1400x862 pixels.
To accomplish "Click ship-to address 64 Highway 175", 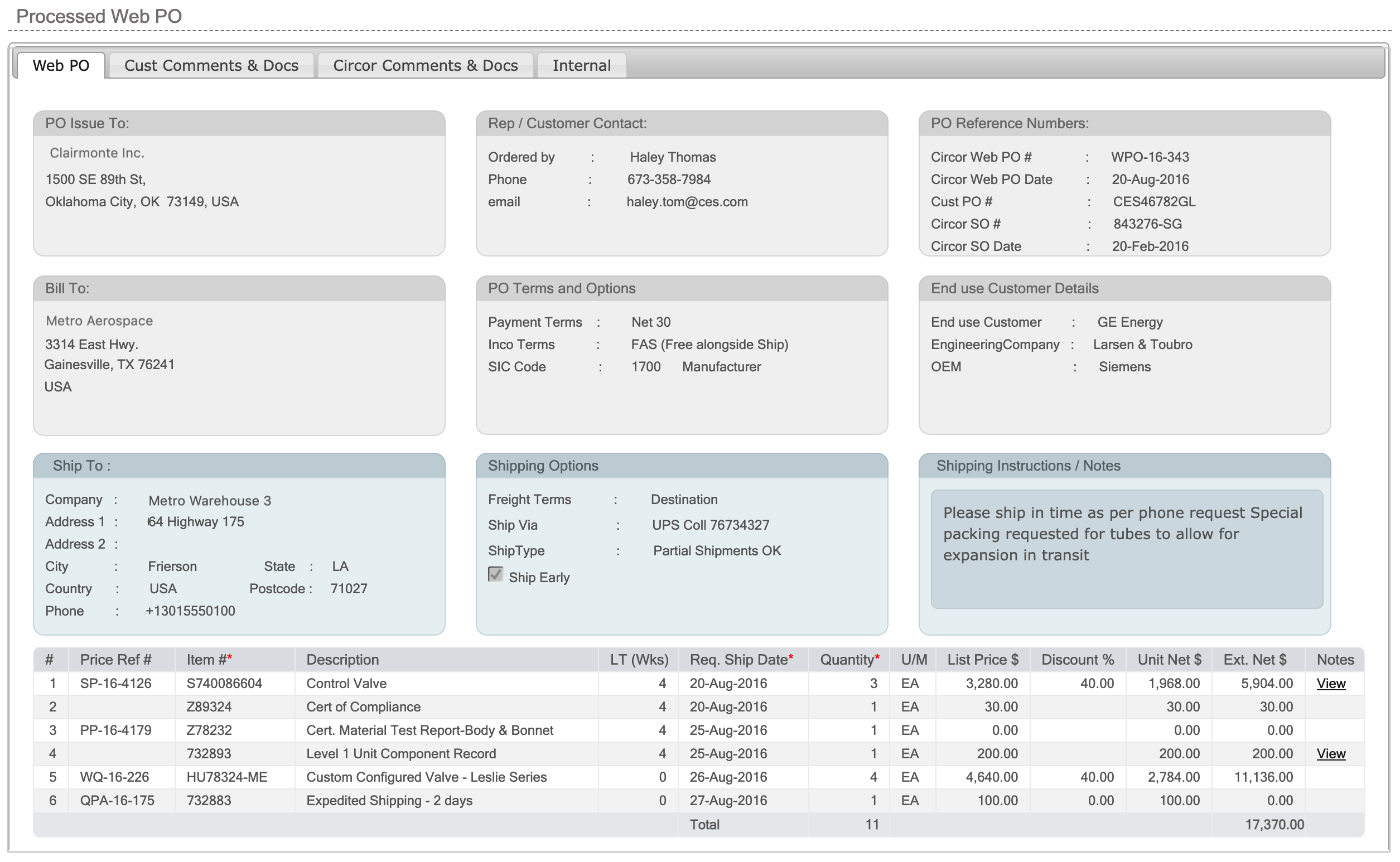I will (x=196, y=522).
